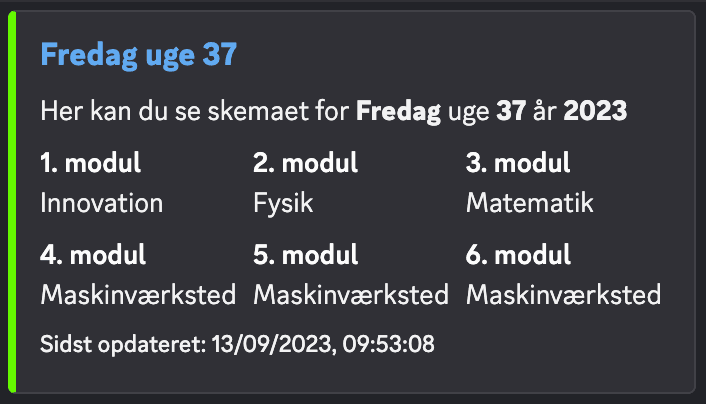This screenshot has height=404, width=706.
Task: Select the bold year "2023" in description
Action: (x=595, y=111)
